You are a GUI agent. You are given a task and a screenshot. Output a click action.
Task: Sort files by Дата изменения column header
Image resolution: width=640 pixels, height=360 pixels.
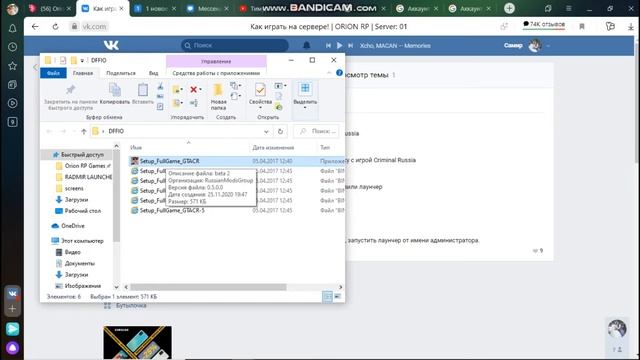[273, 148]
